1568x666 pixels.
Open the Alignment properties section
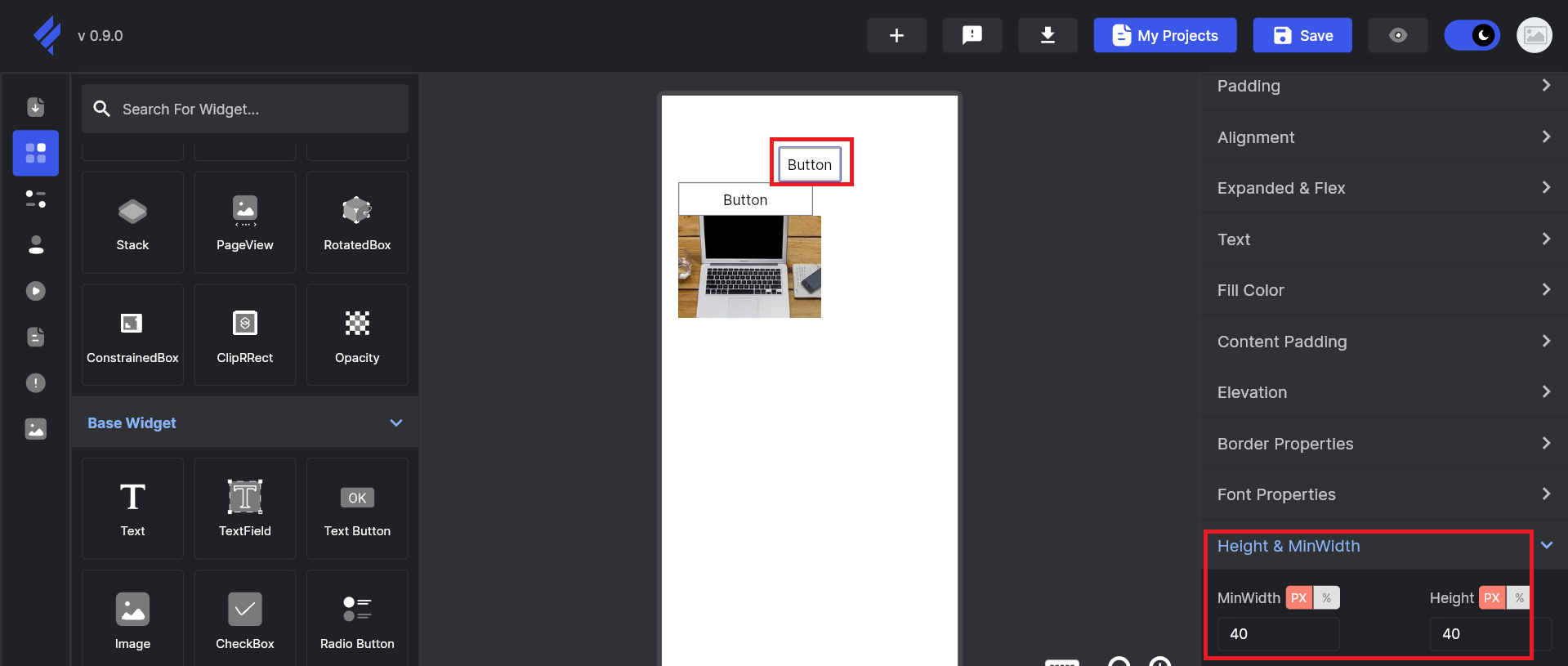pos(1381,137)
